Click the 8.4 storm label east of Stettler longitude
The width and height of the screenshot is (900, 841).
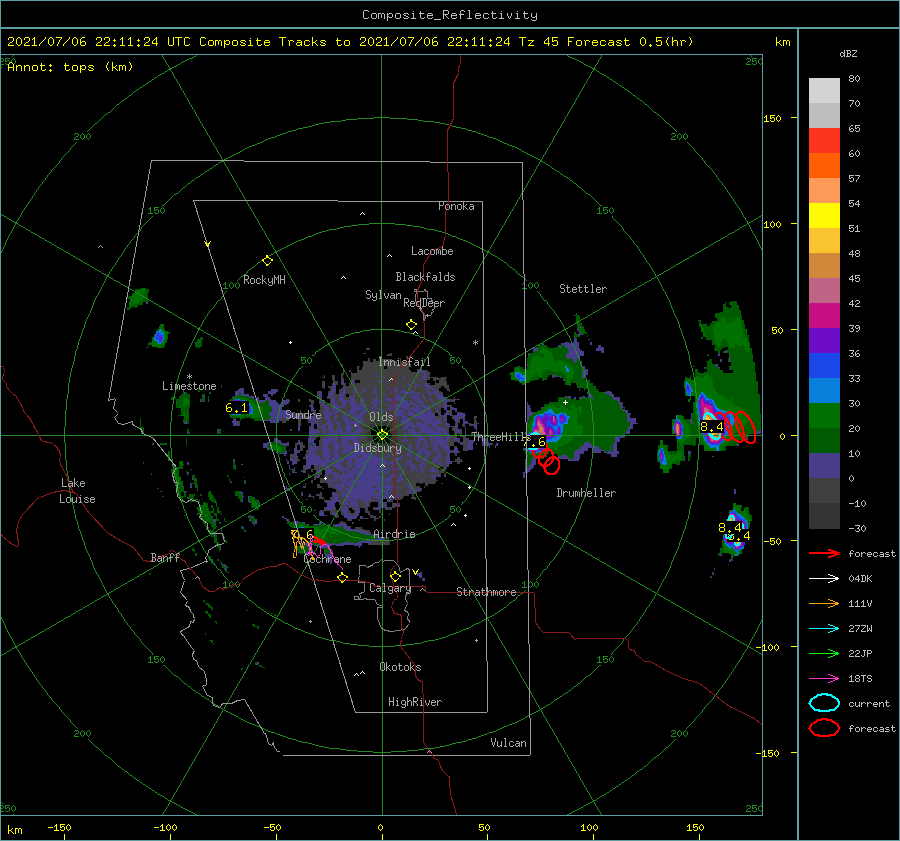(712, 427)
